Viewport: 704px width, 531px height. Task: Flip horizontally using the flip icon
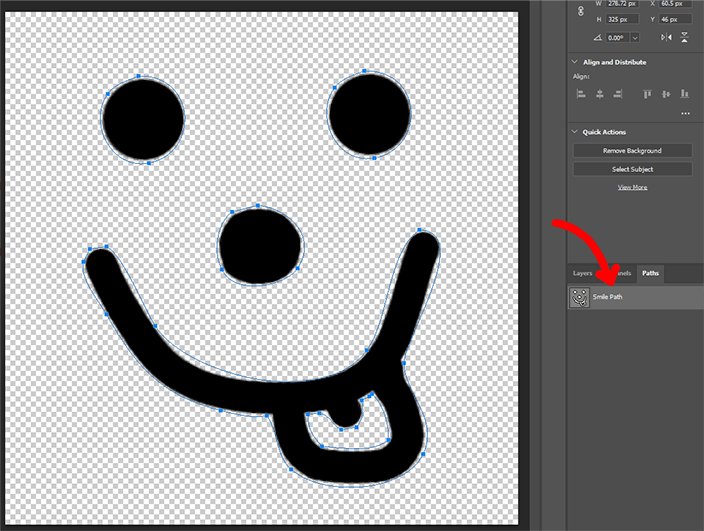(x=666, y=37)
